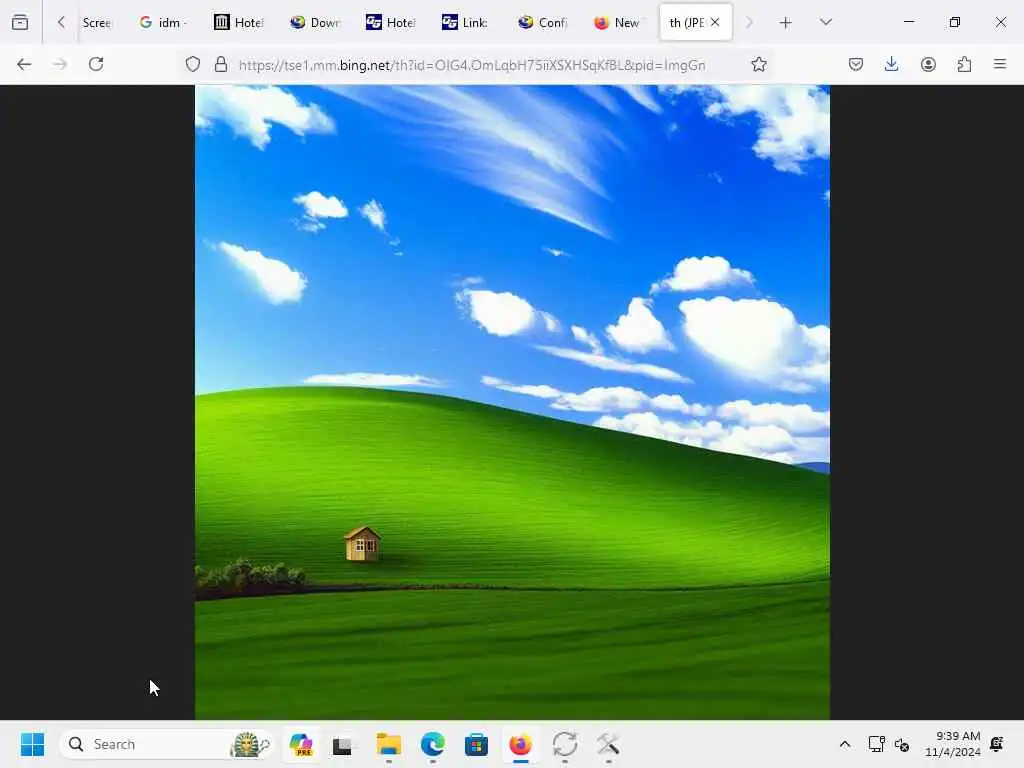The width and height of the screenshot is (1024, 768).
Task: Switch to Firefox taskbar icon
Action: click(520, 744)
